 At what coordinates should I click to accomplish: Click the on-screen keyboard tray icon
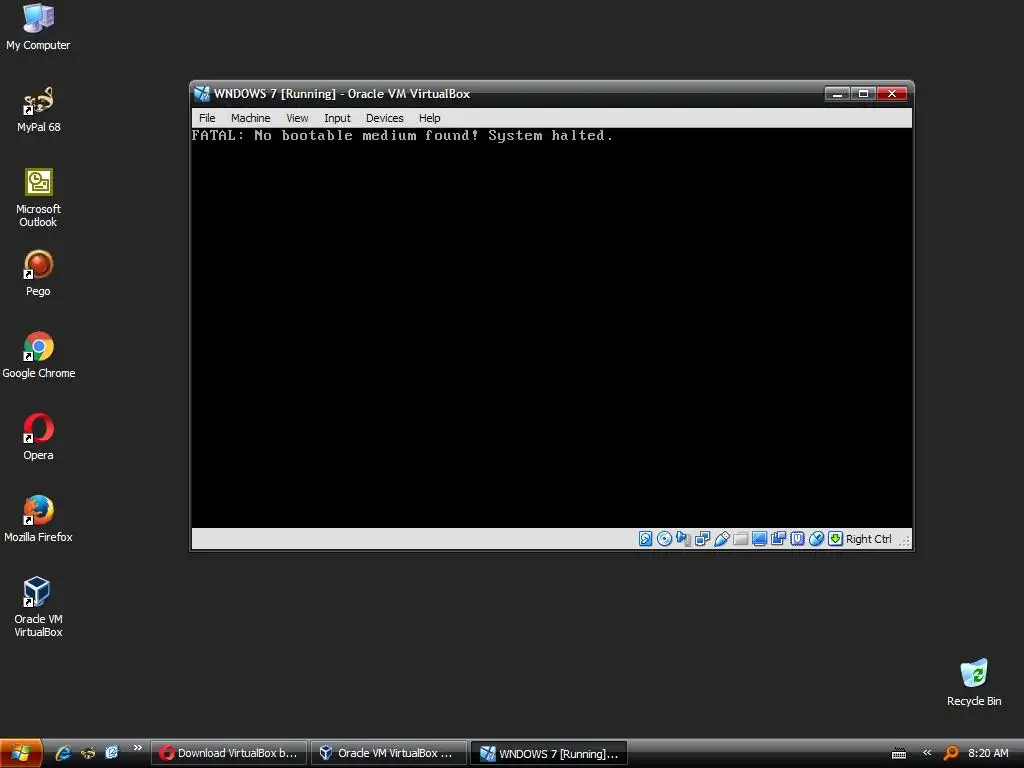[899, 754]
